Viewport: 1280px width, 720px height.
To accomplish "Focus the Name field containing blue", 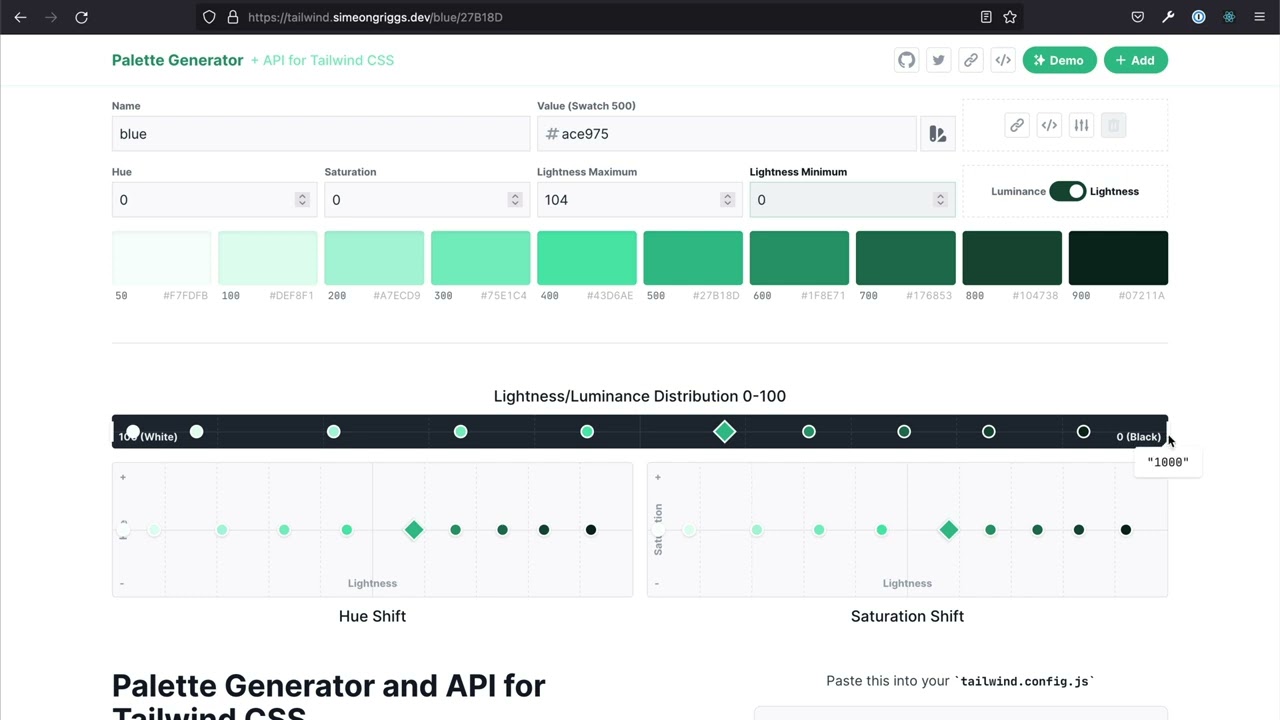I will pyautogui.click(x=321, y=134).
